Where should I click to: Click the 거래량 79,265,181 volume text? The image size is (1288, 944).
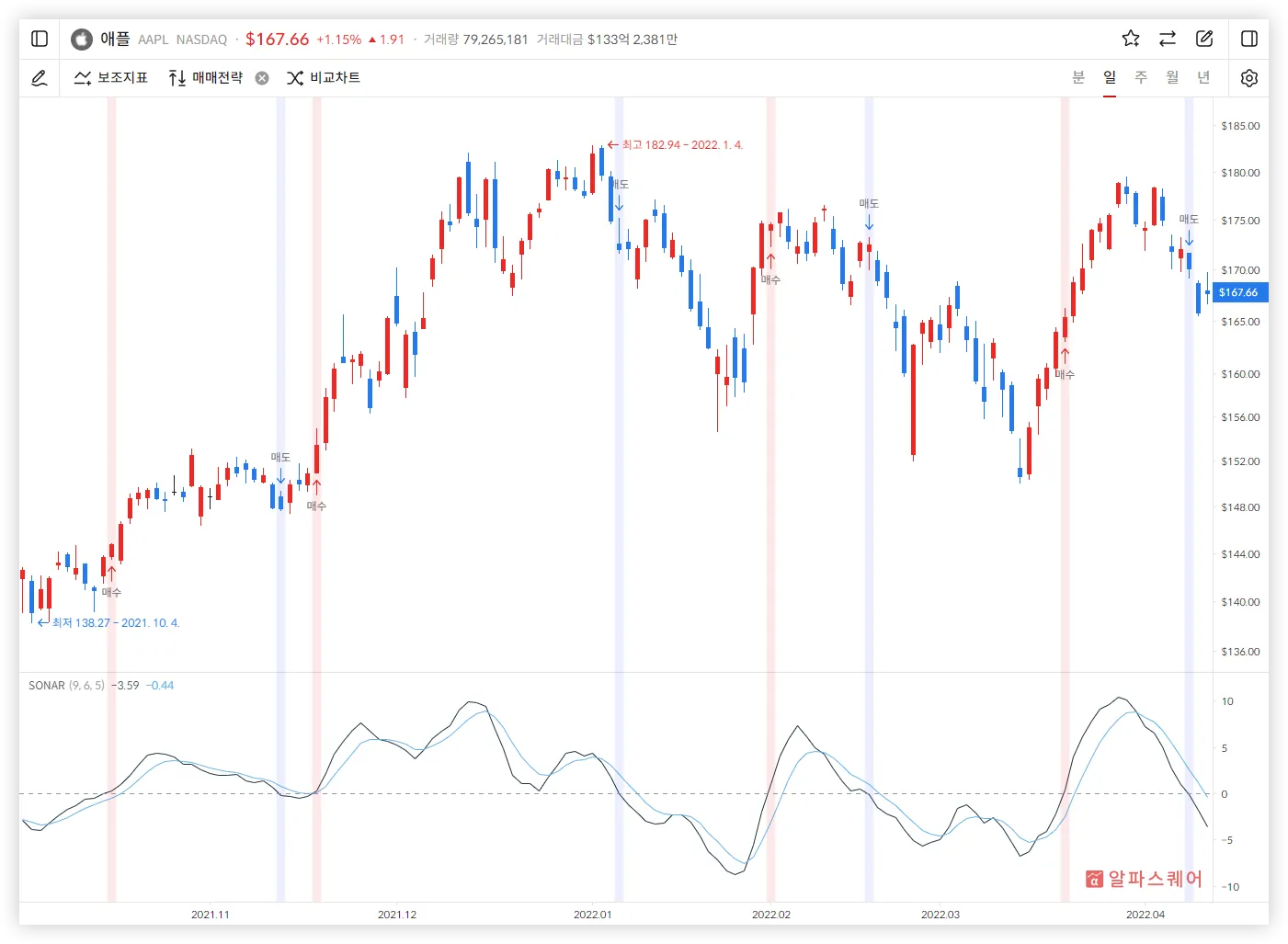(x=475, y=40)
